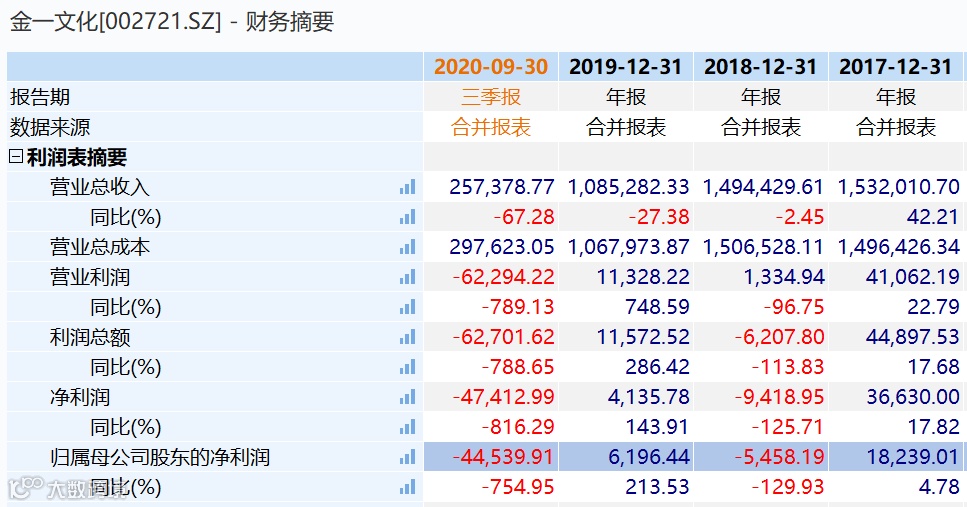The width and height of the screenshot is (967, 507).
Task: Open chart icon for 营业总收入 row
Action: coord(407,187)
